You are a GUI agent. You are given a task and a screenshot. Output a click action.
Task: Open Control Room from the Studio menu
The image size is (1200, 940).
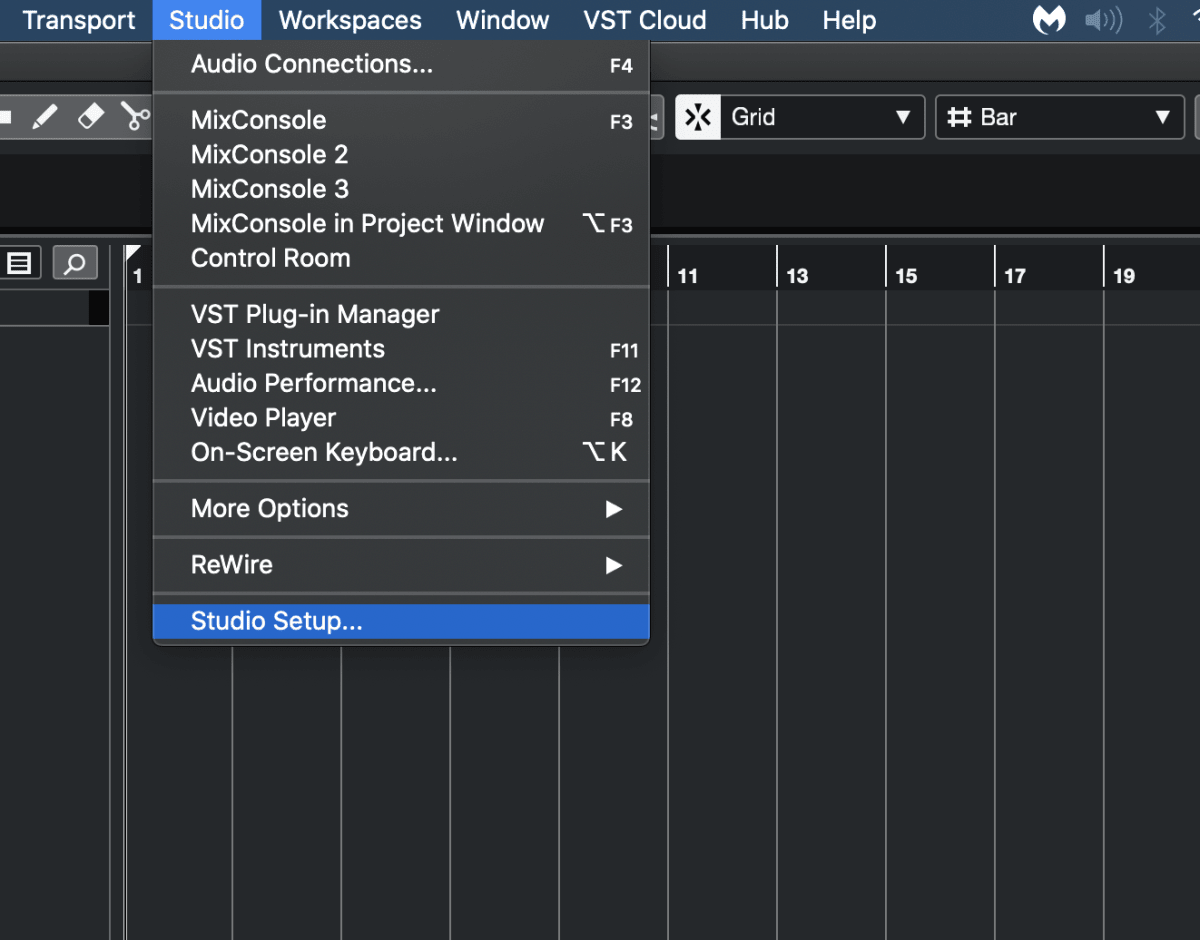(x=401, y=258)
